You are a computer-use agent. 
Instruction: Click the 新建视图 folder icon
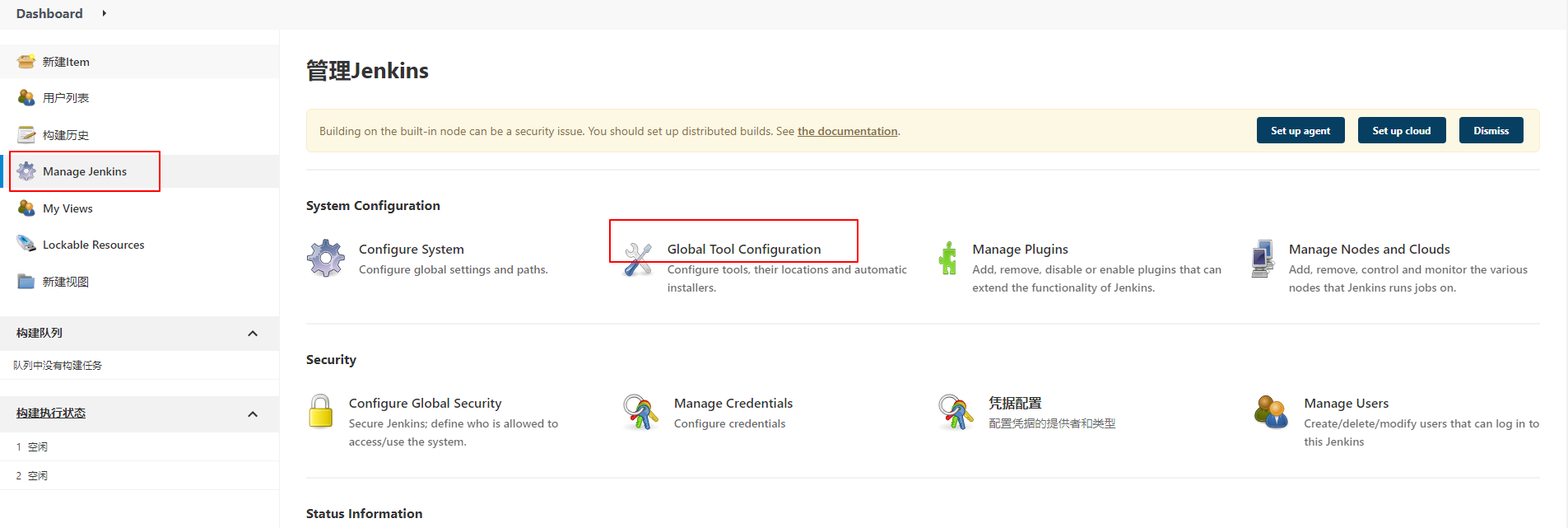click(26, 282)
